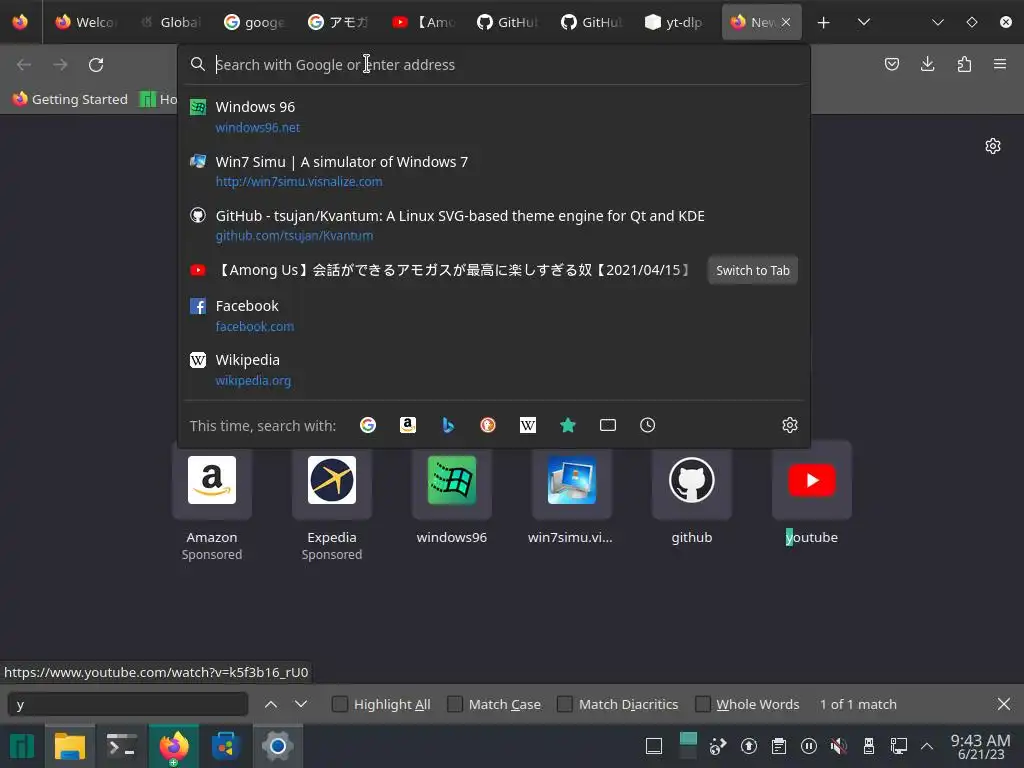Search this time with Bing
Viewport: 1024px width, 768px height.
pyautogui.click(x=448, y=425)
